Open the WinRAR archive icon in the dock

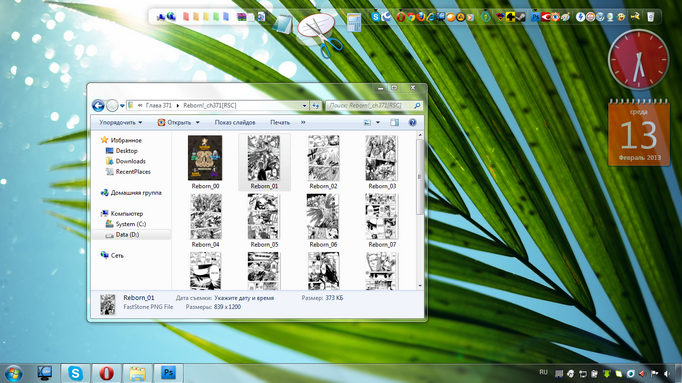pos(241,17)
